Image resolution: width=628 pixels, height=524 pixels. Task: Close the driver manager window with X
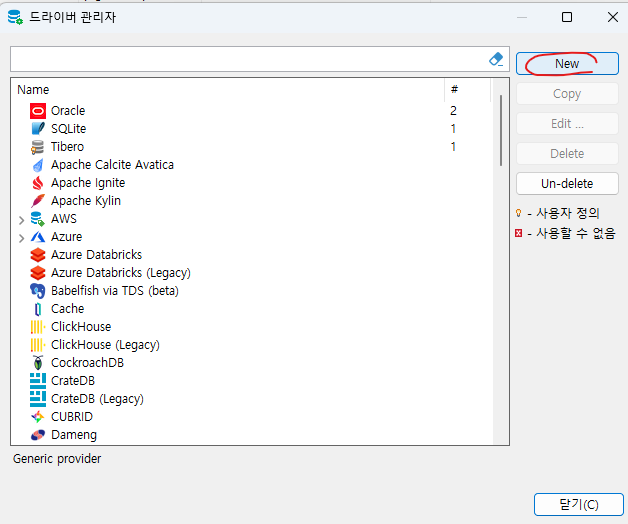coord(613,17)
